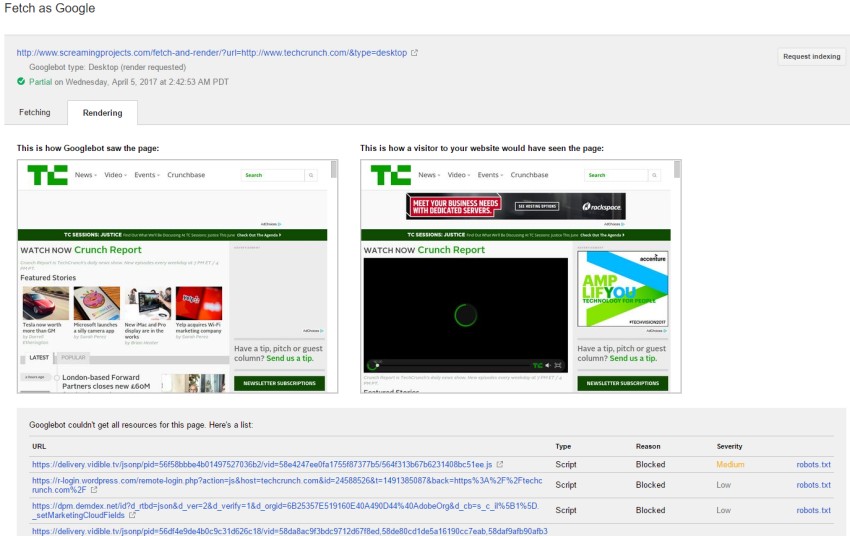Click Crunch Report heading in visitor preview
This screenshot has height=536, width=850.
click(x=451, y=250)
